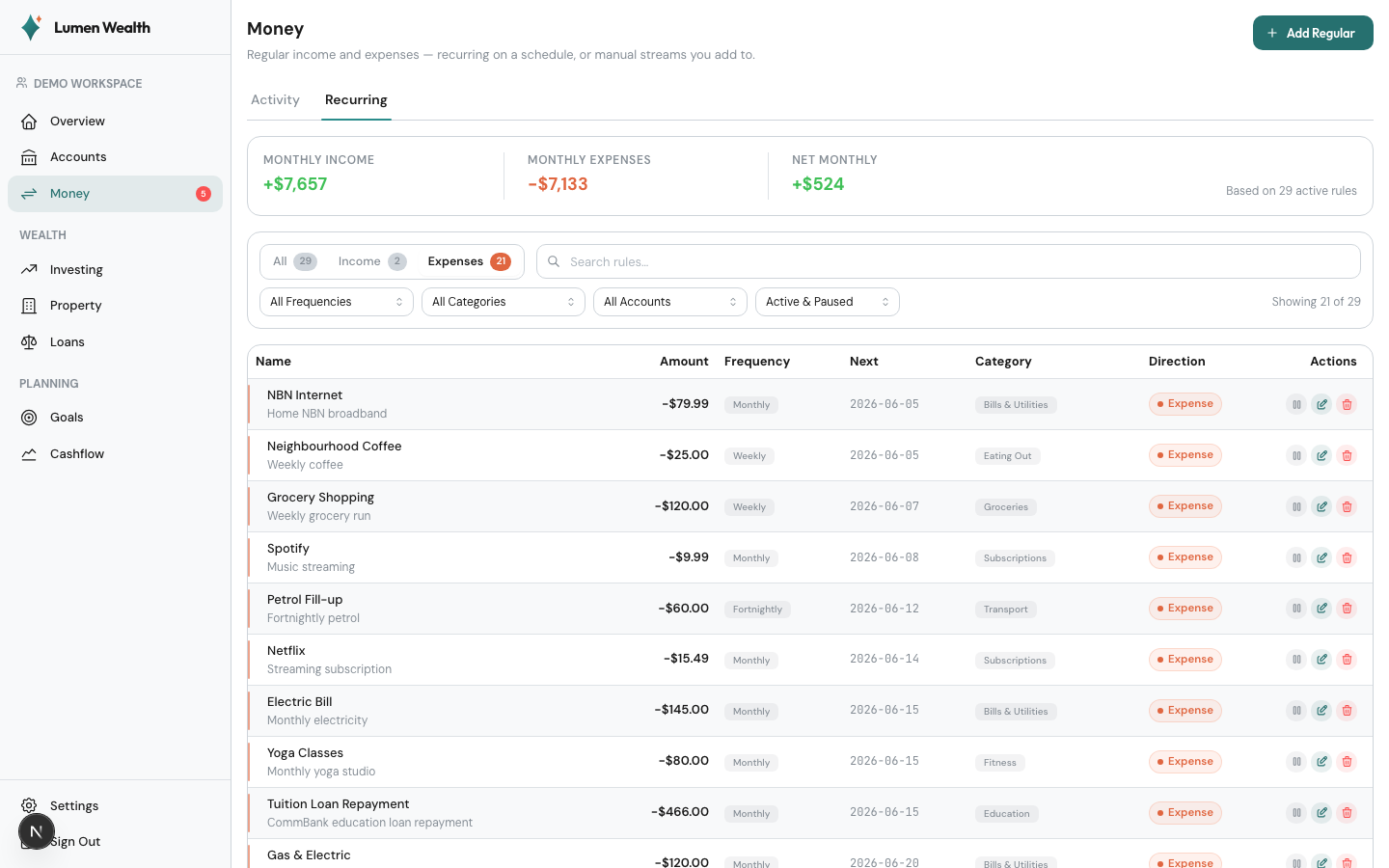The image size is (1389, 868).
Task: Edit the Grocery Shopping rule
Action: (x=1321, y=506)
